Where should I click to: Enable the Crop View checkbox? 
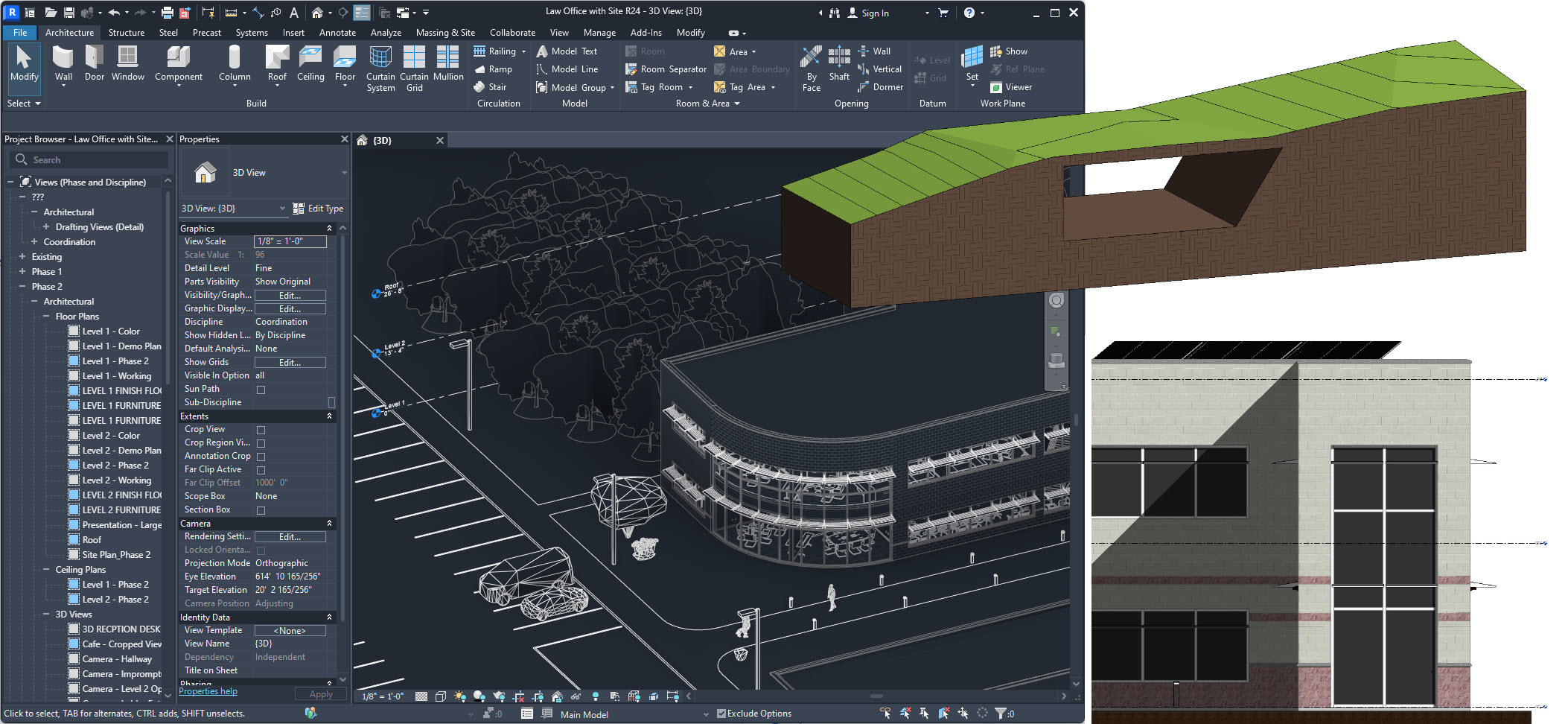coord(261,430)
